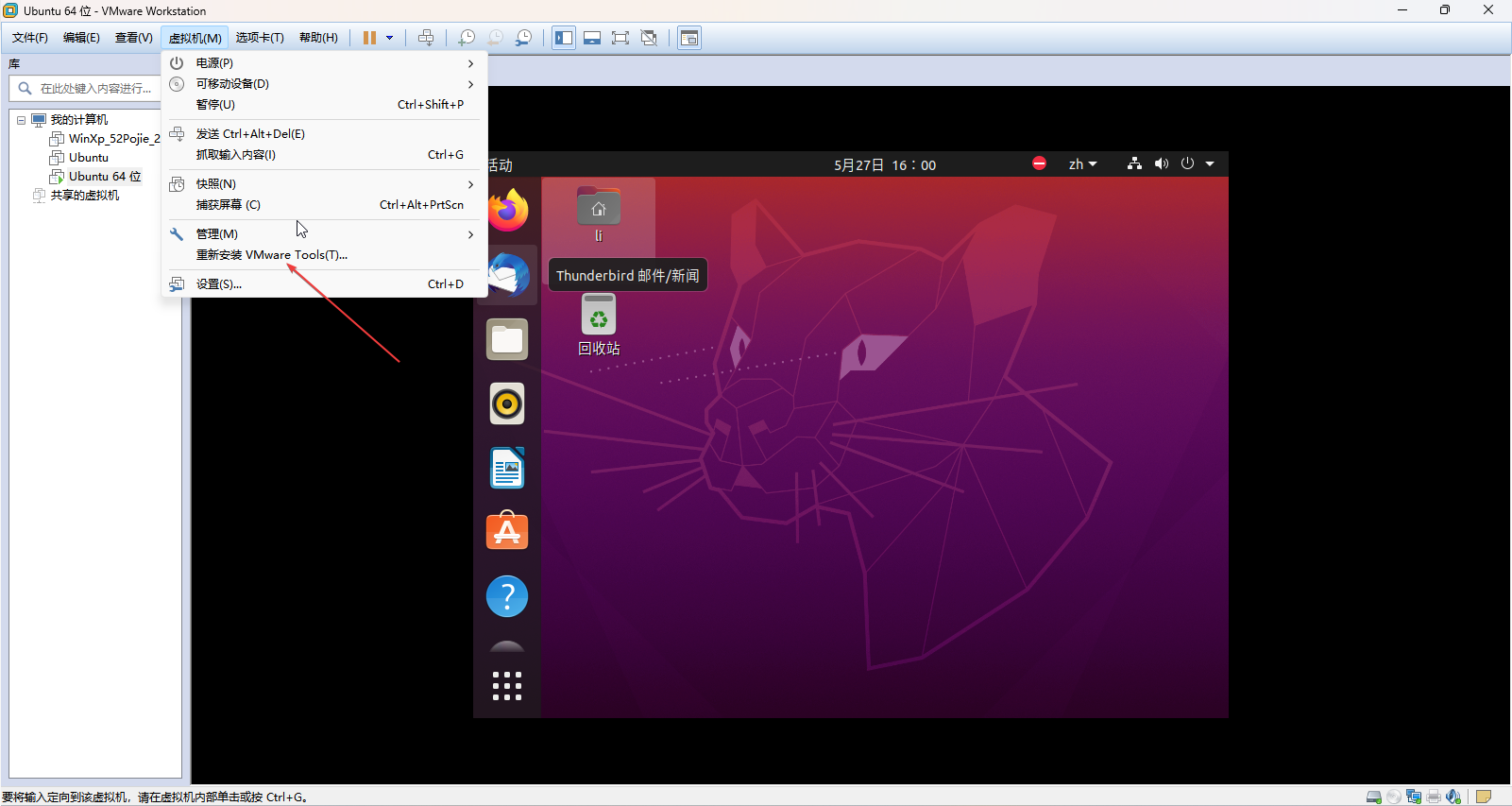Click the hard disk status bar icon
The image size is (1512, 806).
click(x=1374, y=797)
